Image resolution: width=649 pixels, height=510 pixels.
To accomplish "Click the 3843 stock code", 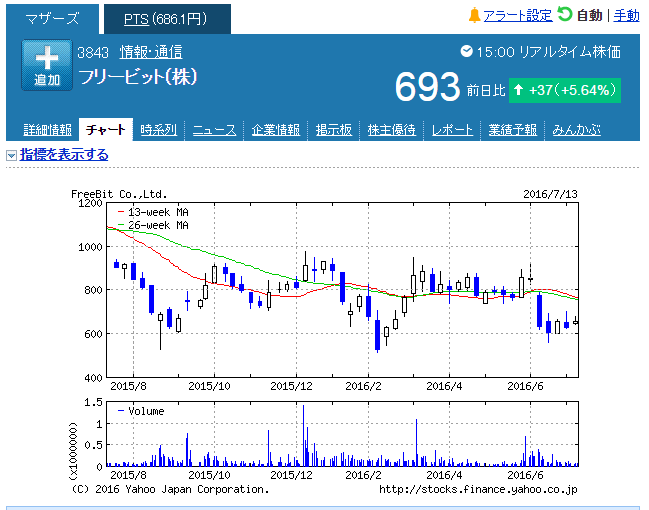I will point(93,53).
